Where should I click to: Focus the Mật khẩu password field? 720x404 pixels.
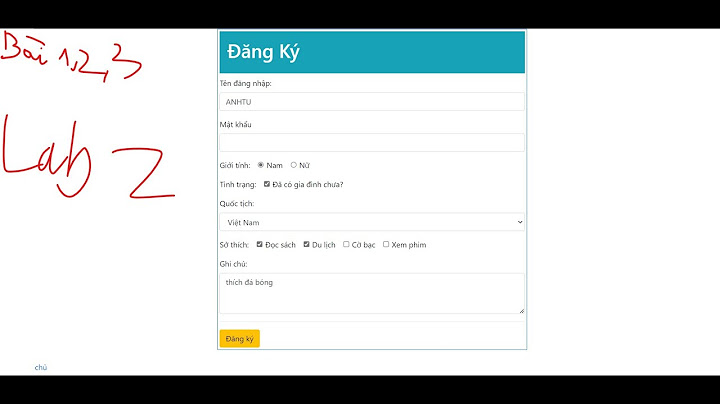pyautogui.click(x=372, y=142)
